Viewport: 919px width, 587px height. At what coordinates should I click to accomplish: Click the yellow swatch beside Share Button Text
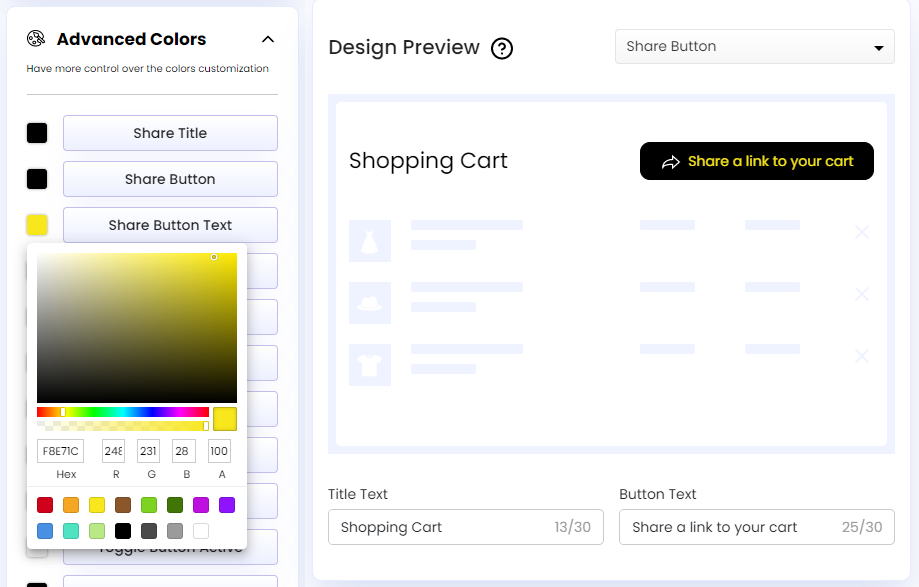(x=37, y=225)
